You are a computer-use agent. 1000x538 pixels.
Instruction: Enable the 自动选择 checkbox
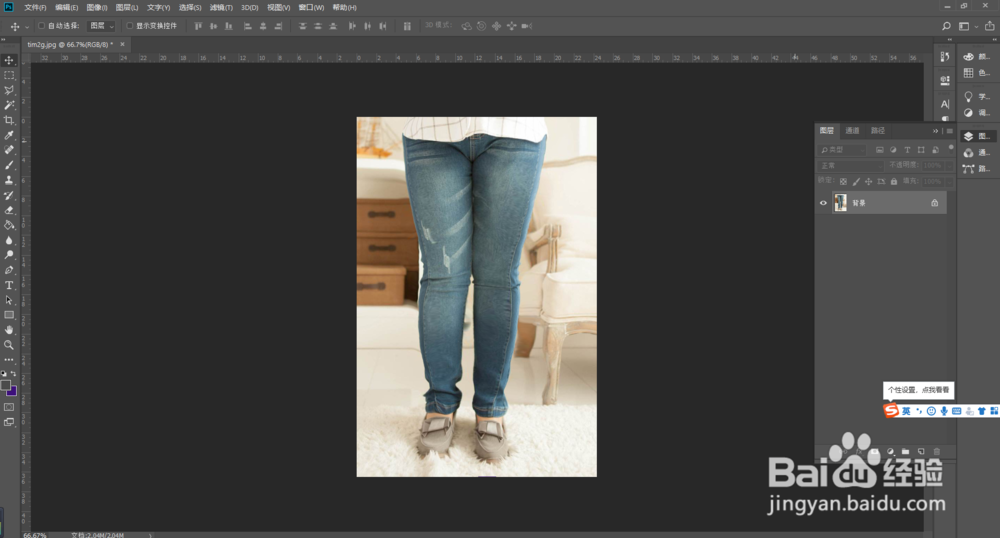pyautogui.click(x=41, y=26)
